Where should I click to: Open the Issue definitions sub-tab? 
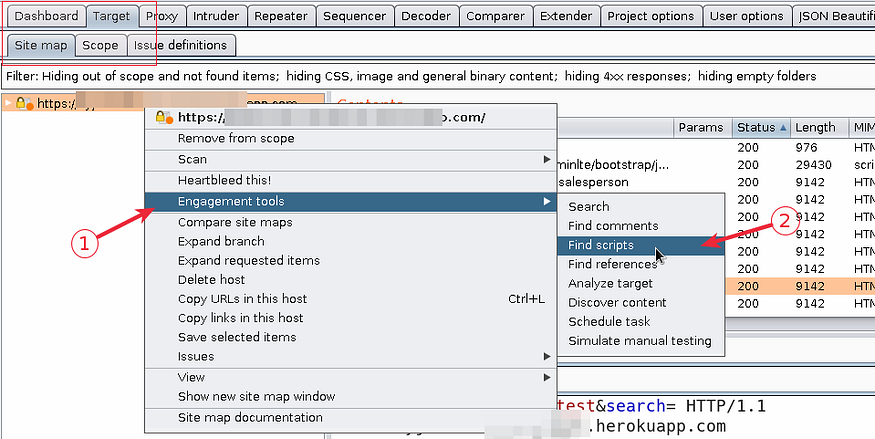click(181, 45)
